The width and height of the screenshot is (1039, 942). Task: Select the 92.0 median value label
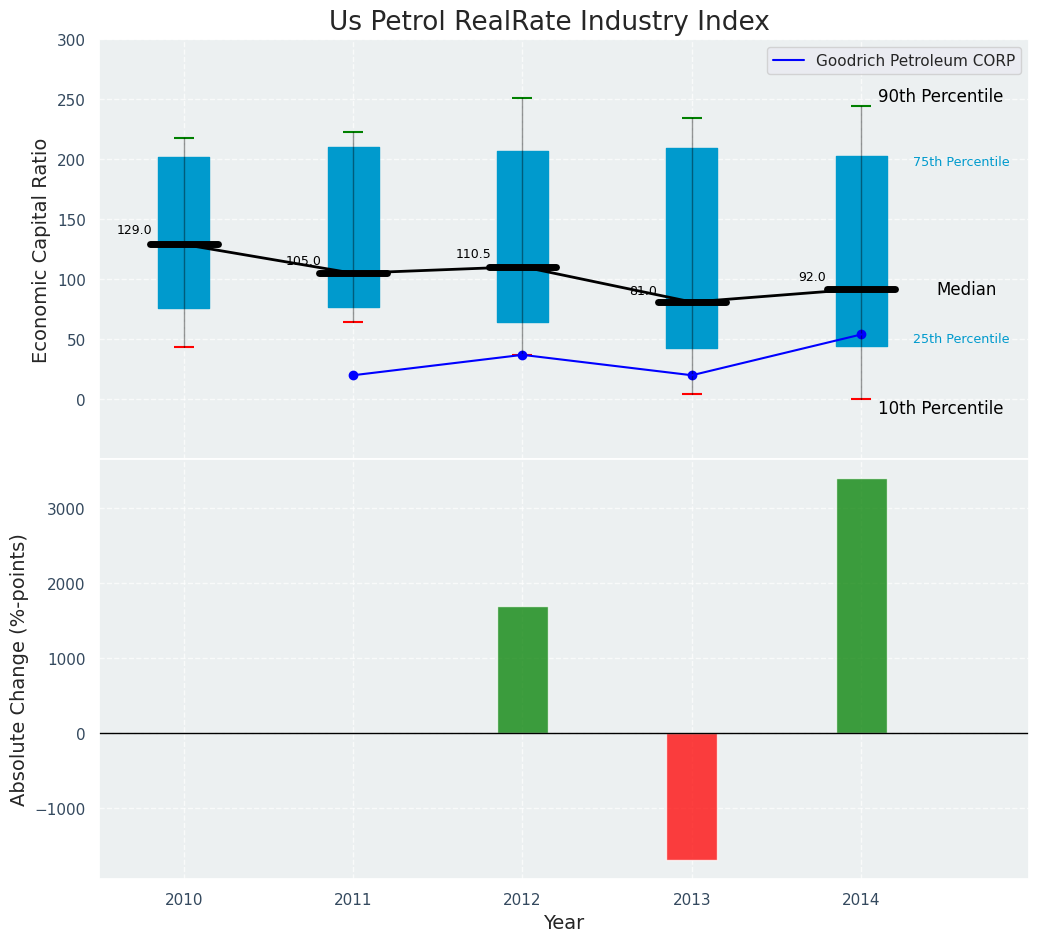(x=812, y=277)
